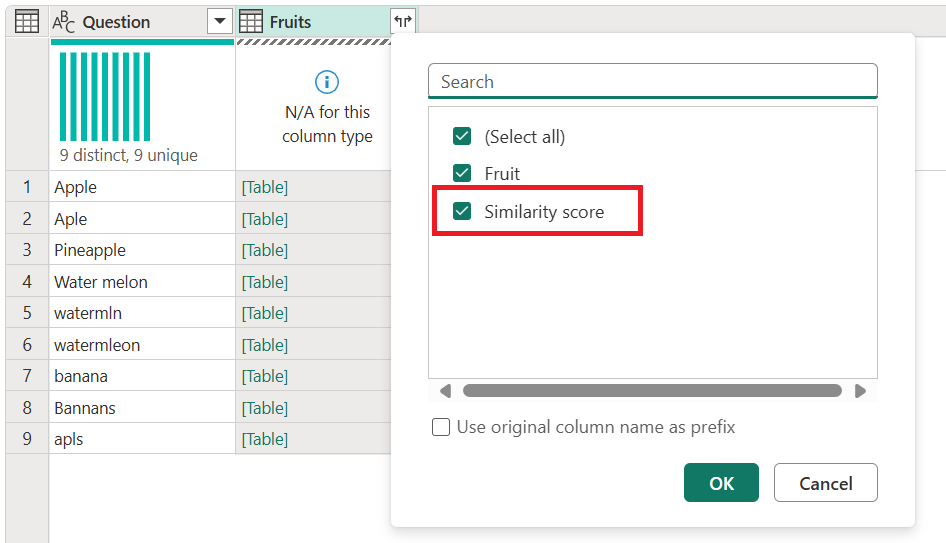Click the table corner icon at top-left
946x543 pixels.
(x=27, y=22)
